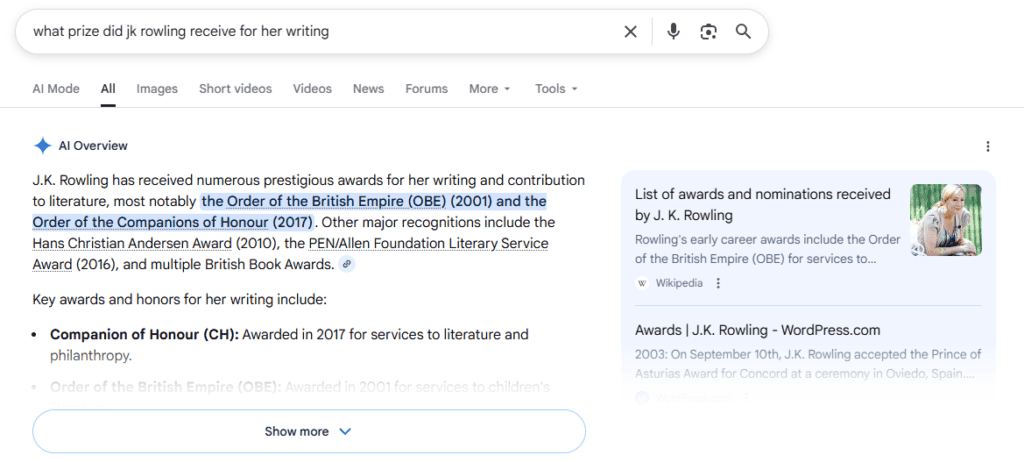The width and height of the screenshot is (1024, 462).
Task: Expand AI Overview with Show more
Action: [x=309, y=431]
